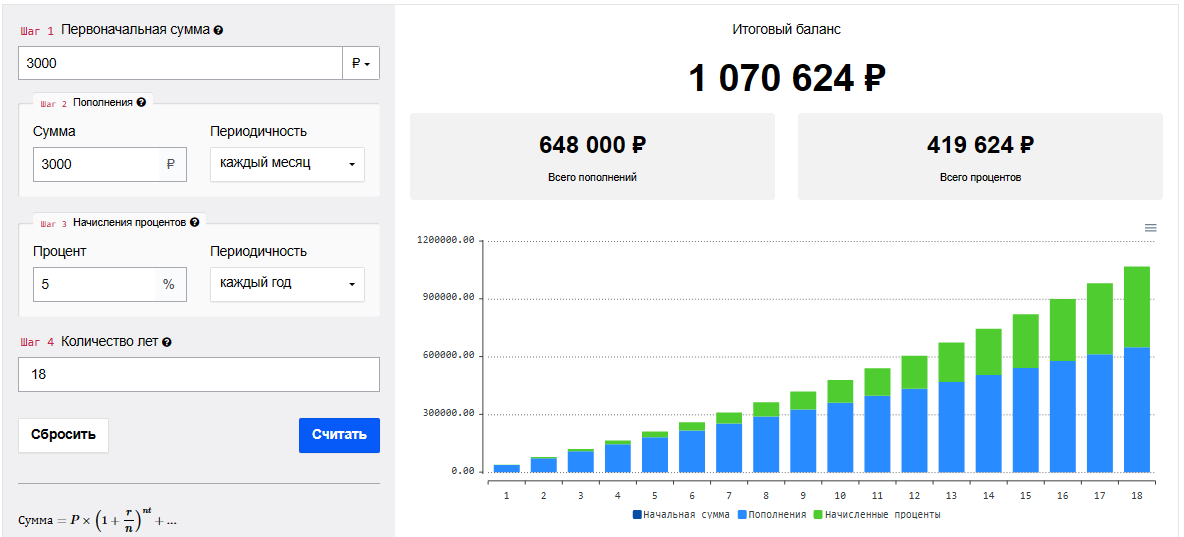This screenshot has width=1184, height=537.
Task: Toggle 'Начисленные проценты' legend item
Action: coord(876,515)
